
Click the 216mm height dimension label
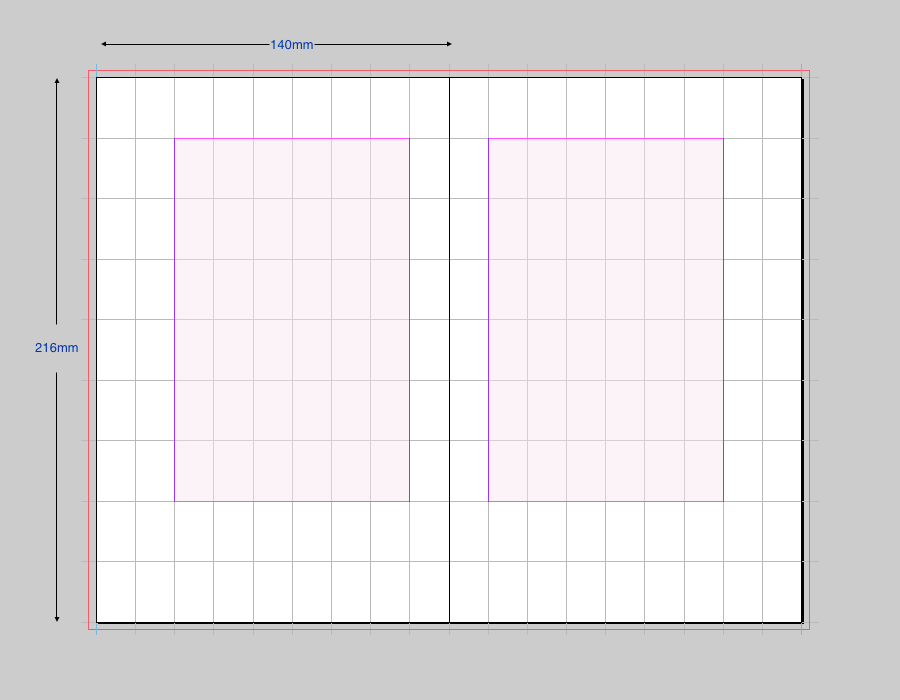56,348
